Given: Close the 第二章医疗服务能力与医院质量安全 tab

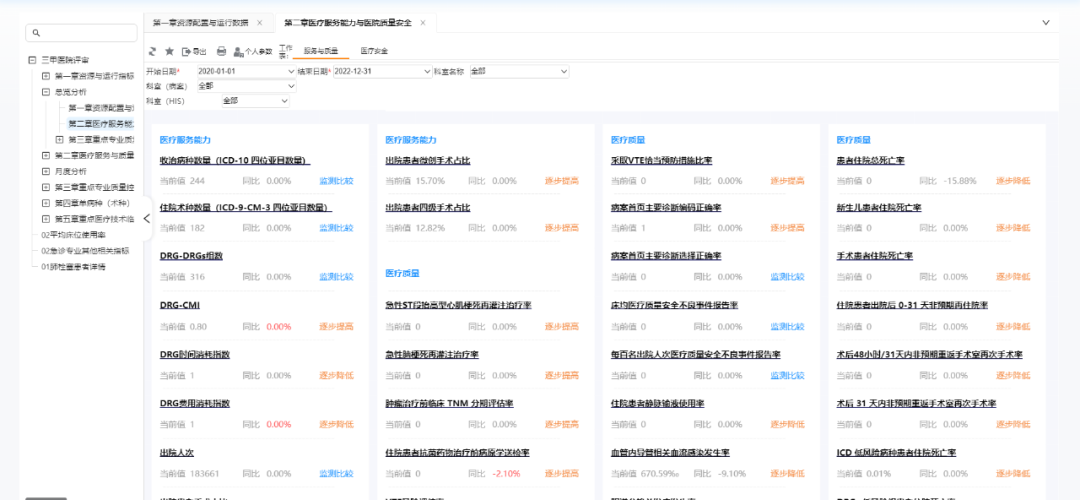Looking at the screenshot, I should coord(423,23).
